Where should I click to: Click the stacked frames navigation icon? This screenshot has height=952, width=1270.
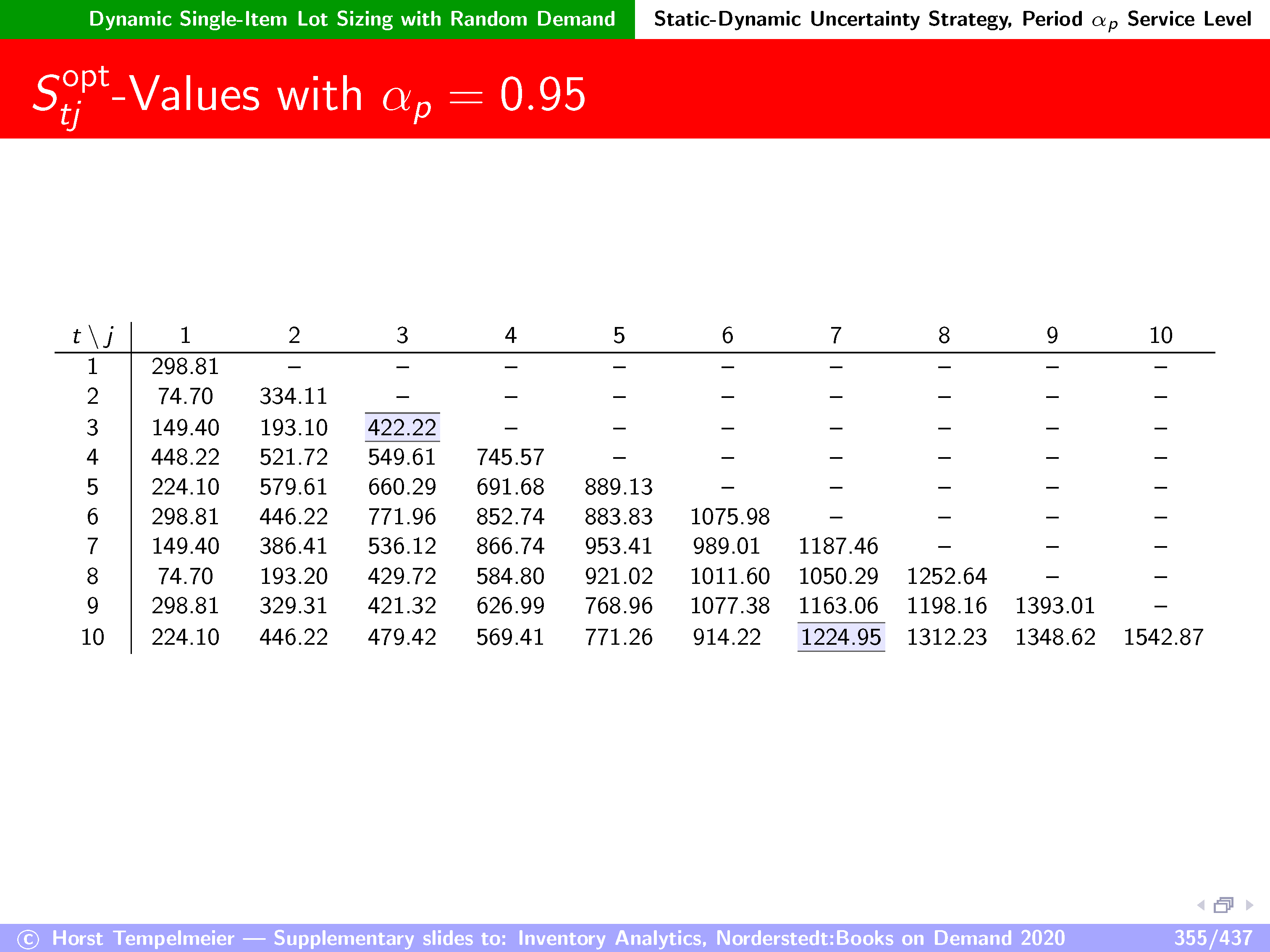click(x=1223, y=905)
